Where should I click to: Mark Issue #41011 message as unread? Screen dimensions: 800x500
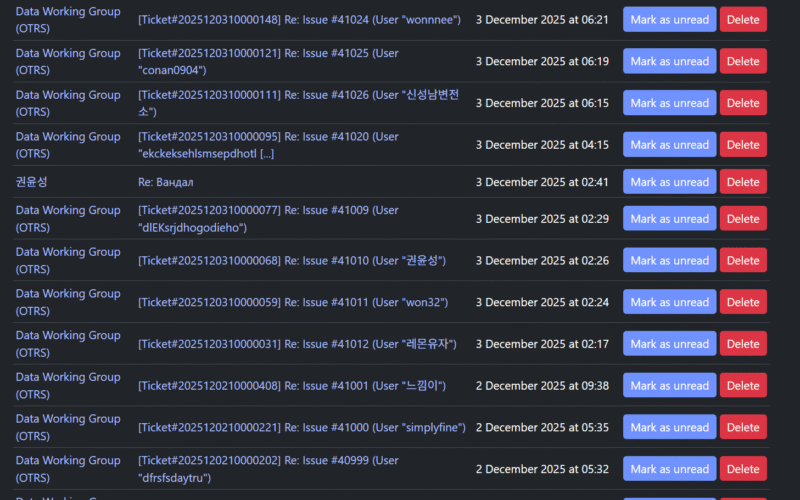669,302
